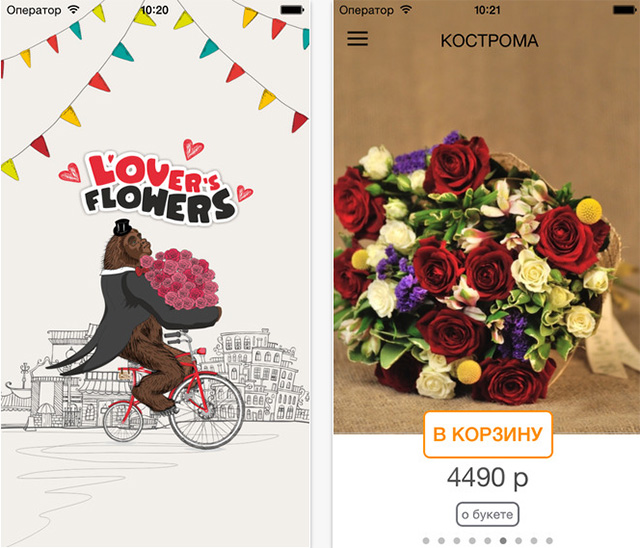Tap the 10:21 clock in the status bar
The width and height of the screenshot is (640, 548).
487,10
